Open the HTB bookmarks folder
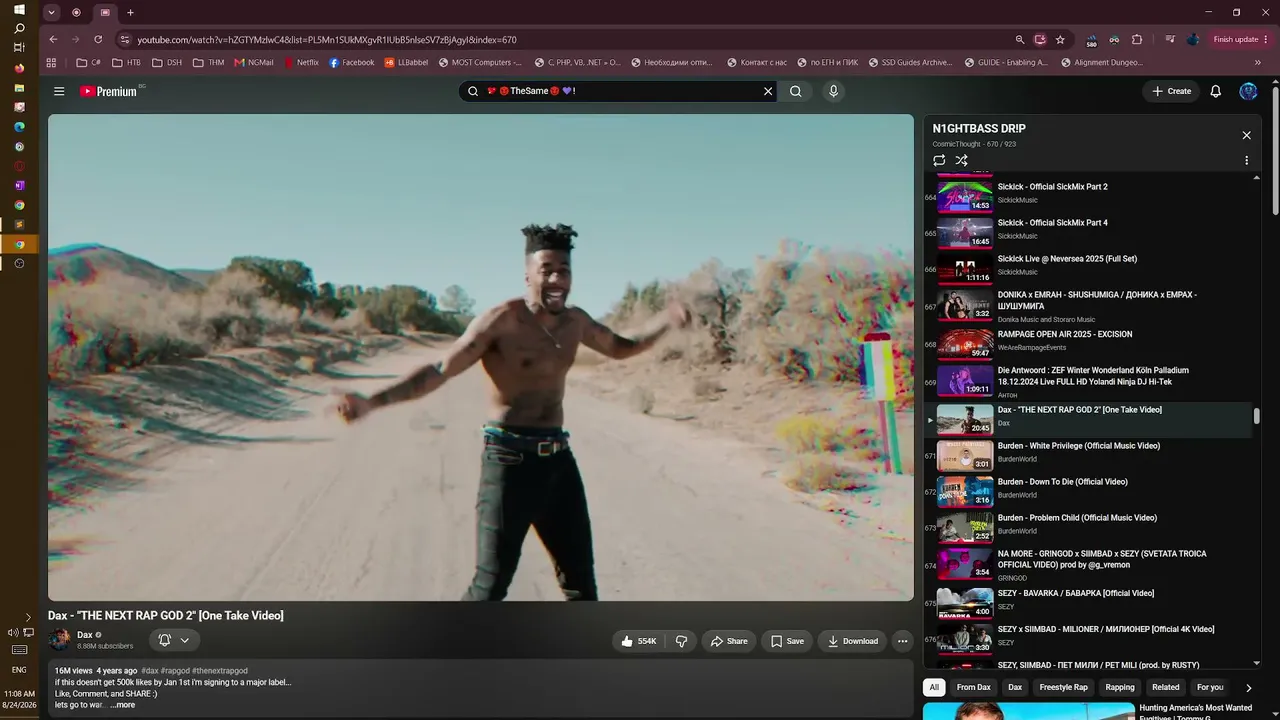 (127, 62)
